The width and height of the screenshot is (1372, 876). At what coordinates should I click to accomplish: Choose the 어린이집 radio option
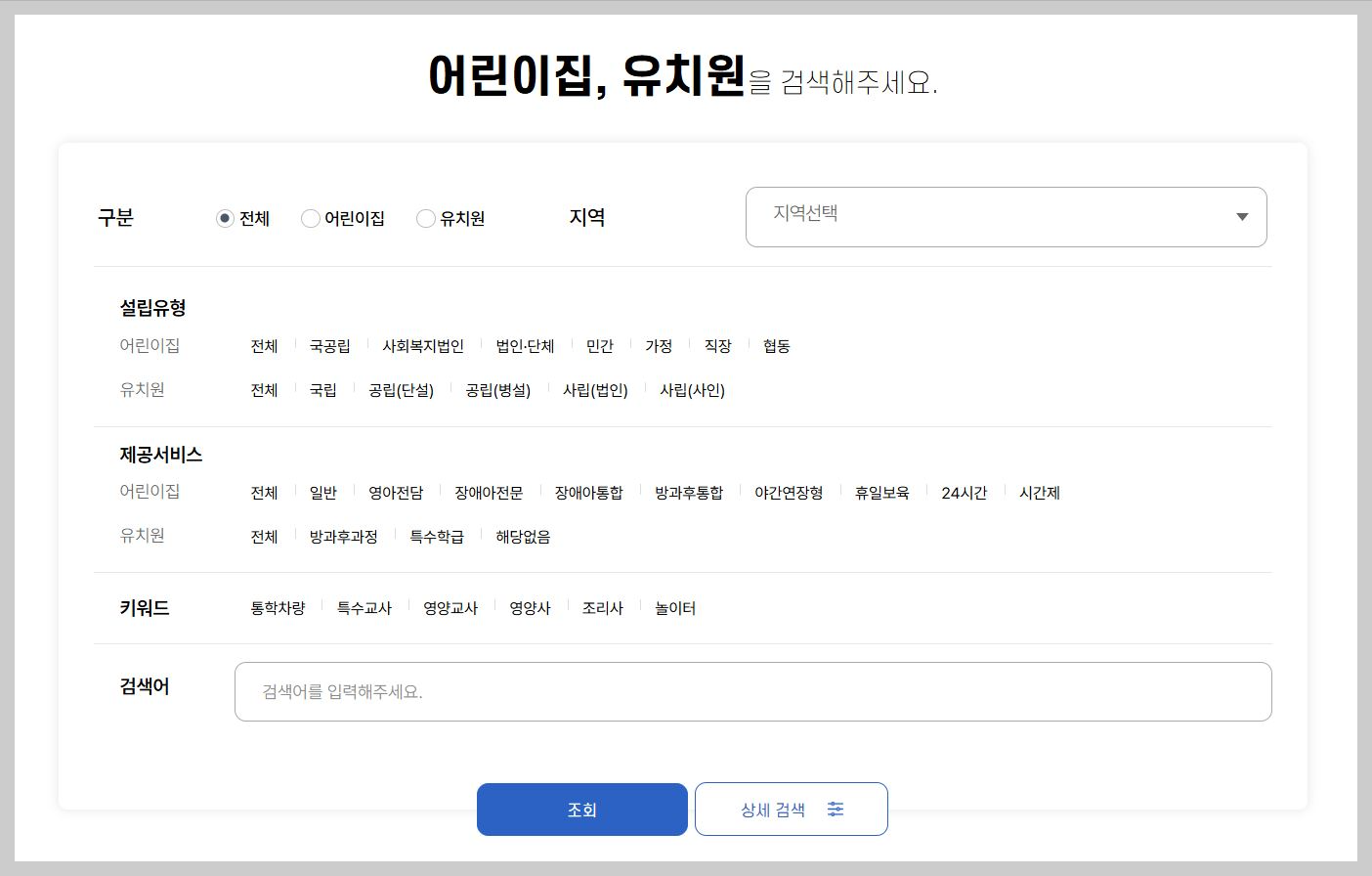point(310,218)
